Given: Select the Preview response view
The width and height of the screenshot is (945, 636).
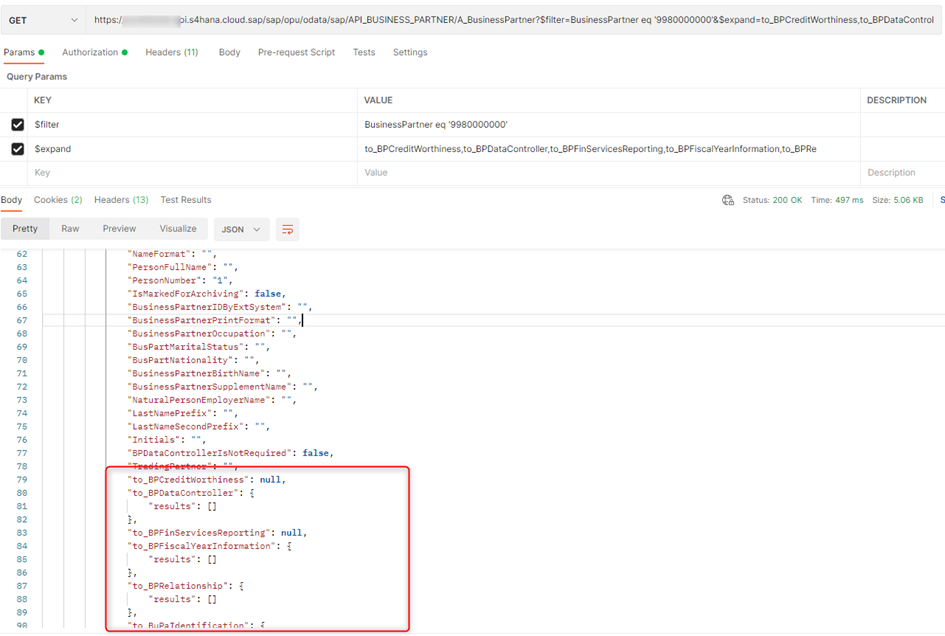Looking at the screenshot, I should click(x=119, y=229).
